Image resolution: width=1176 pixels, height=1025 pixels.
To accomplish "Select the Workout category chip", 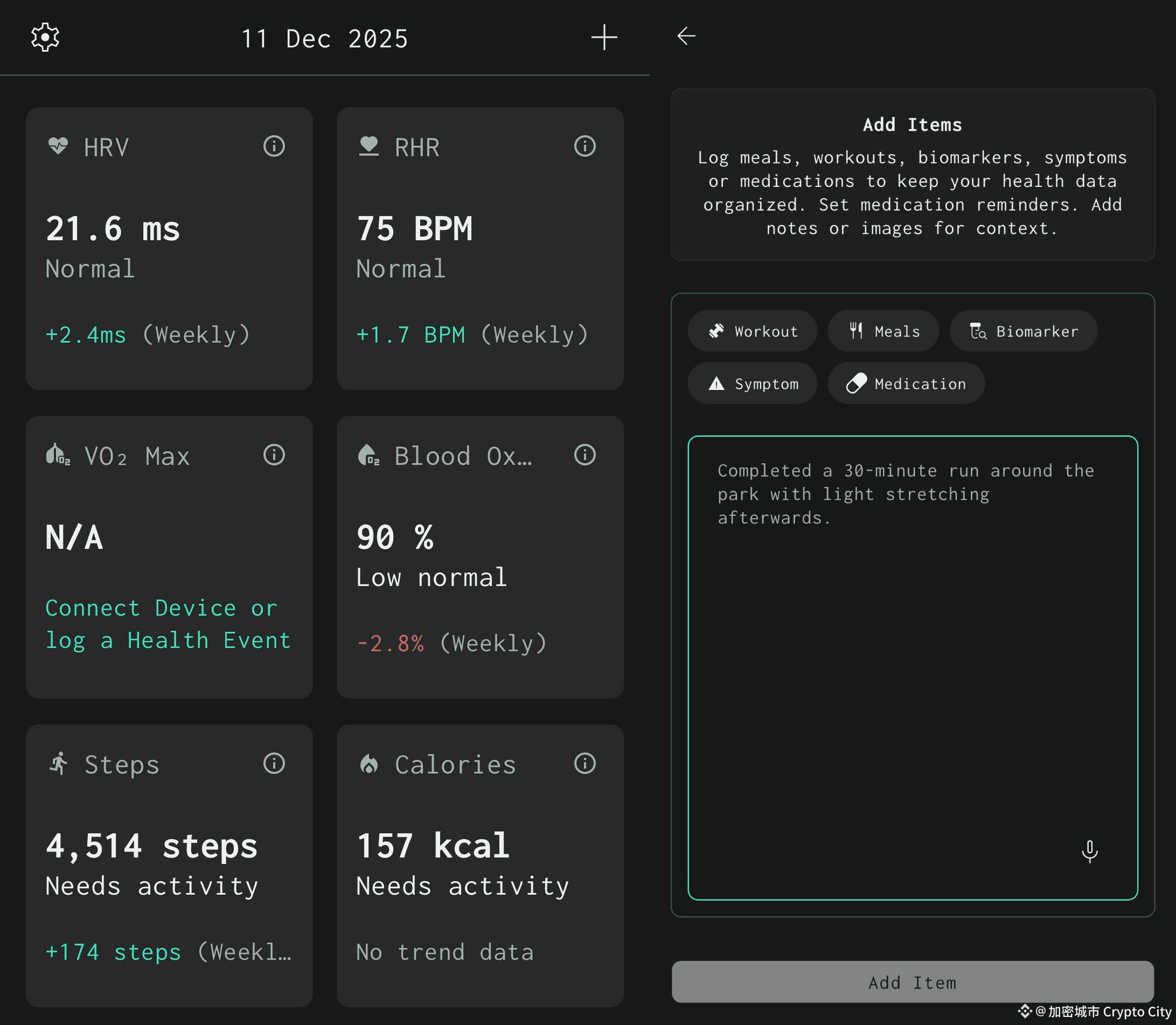I will [x=752, y=331].
